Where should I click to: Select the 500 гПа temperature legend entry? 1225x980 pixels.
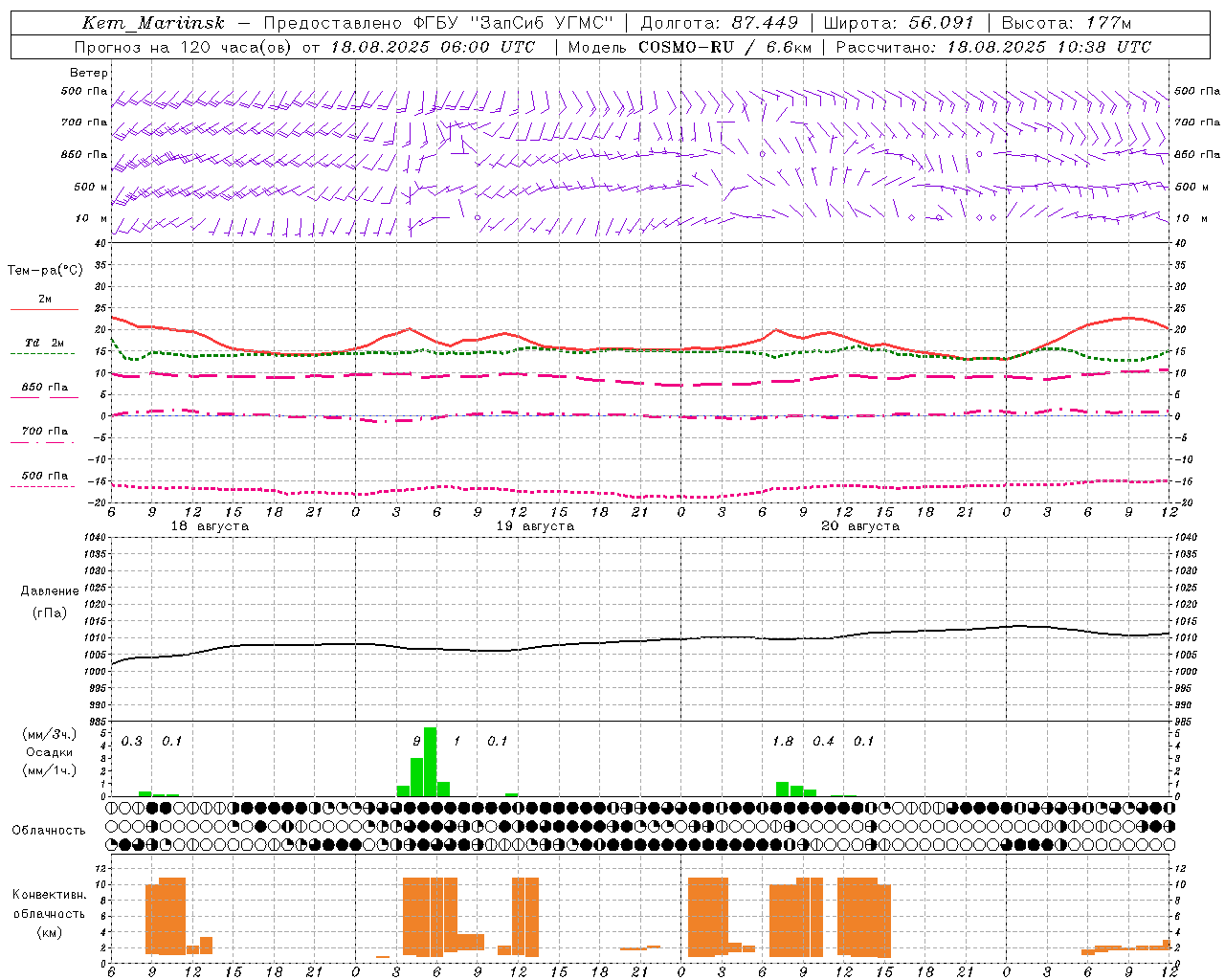(x=44, y=476)
